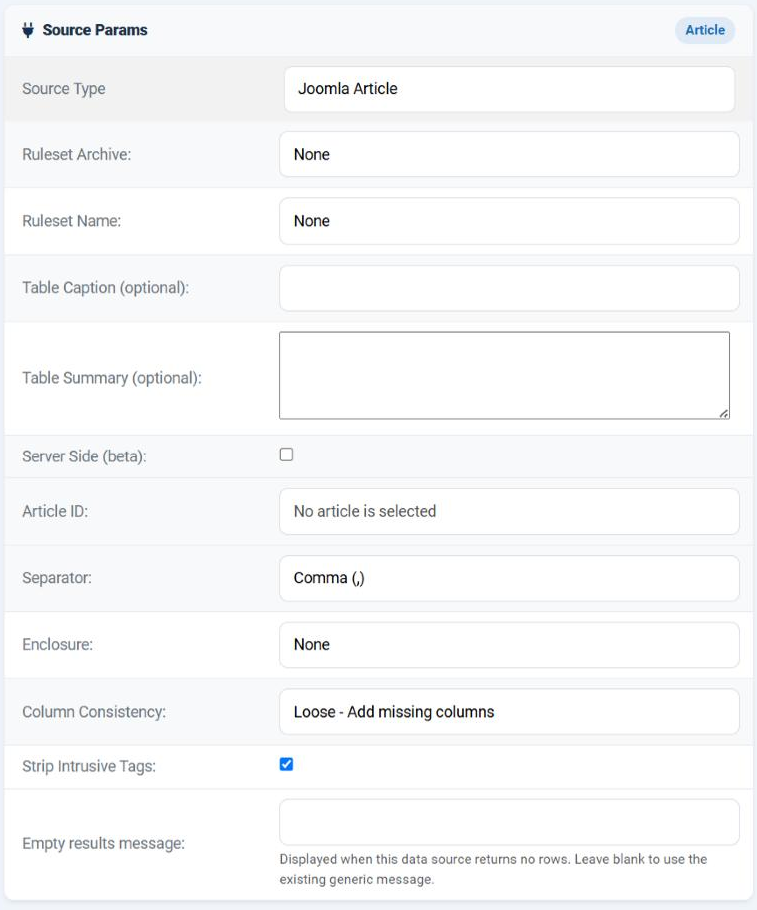757x910 pixels.
Task: Click the Separator: label
Action: [57, 578]
